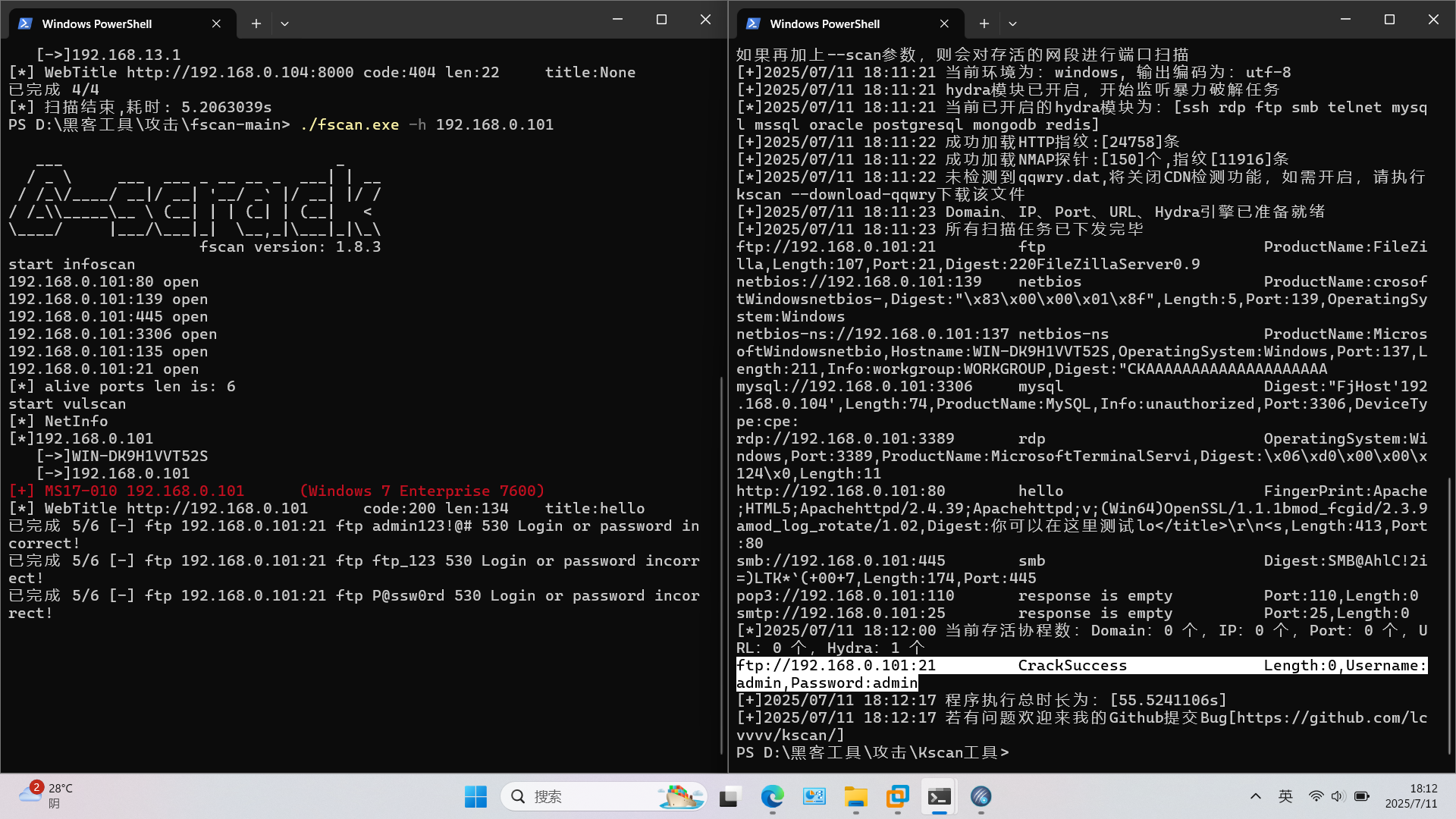1456x819 pixels.
Task: Click the '[->]192.168.13.1' line at top
Action: click(x=108, y=55)
